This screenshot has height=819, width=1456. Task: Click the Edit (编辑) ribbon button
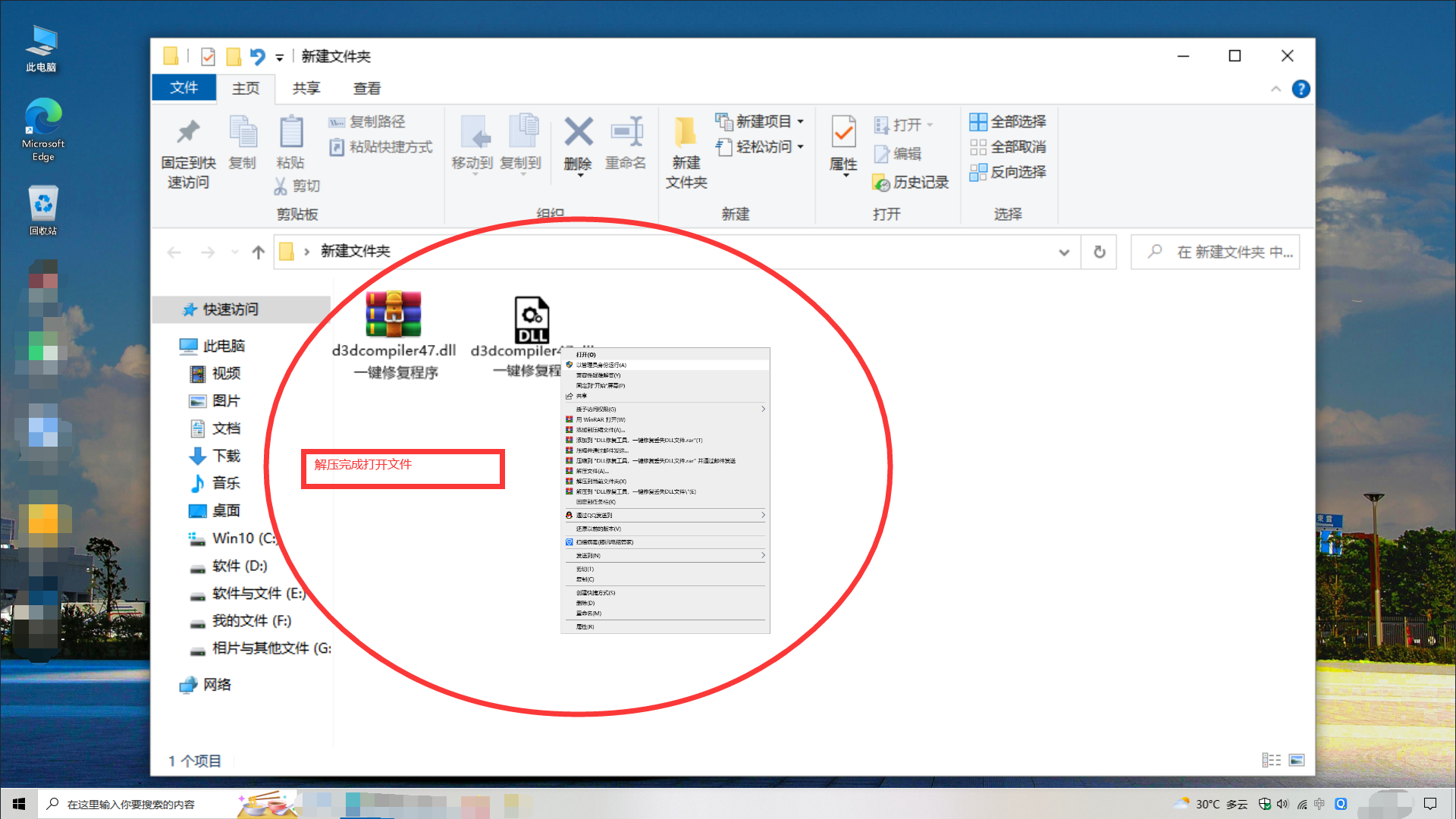point(898,154)
